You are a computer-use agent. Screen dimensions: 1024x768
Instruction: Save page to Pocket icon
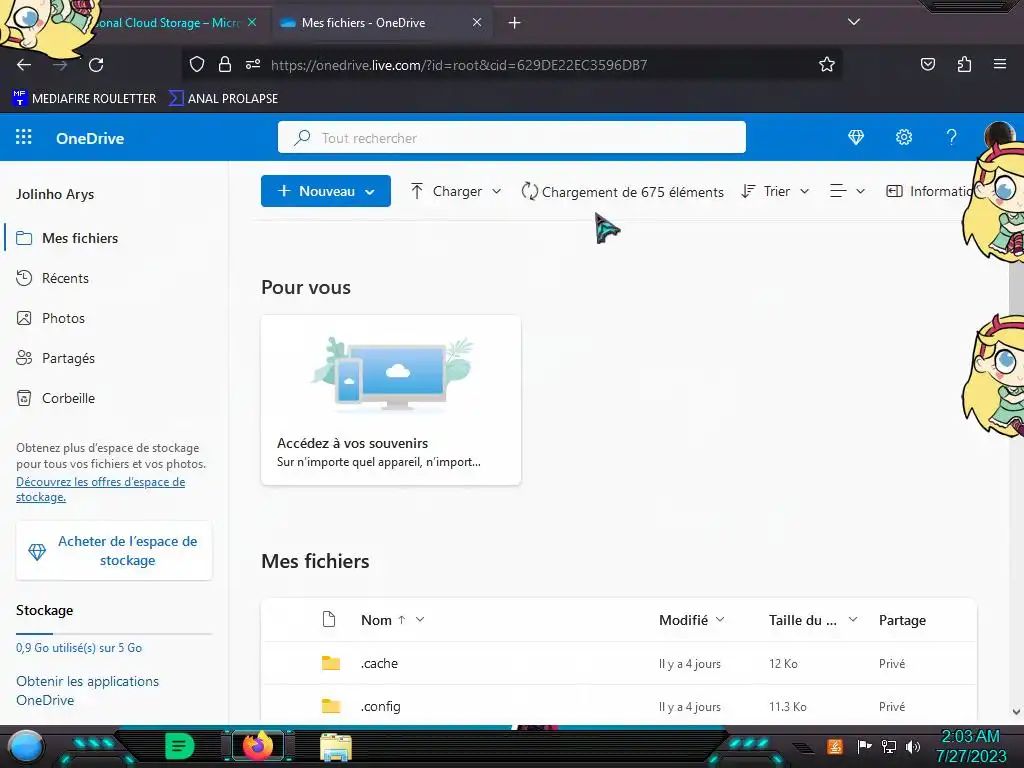tap(927, 64)
